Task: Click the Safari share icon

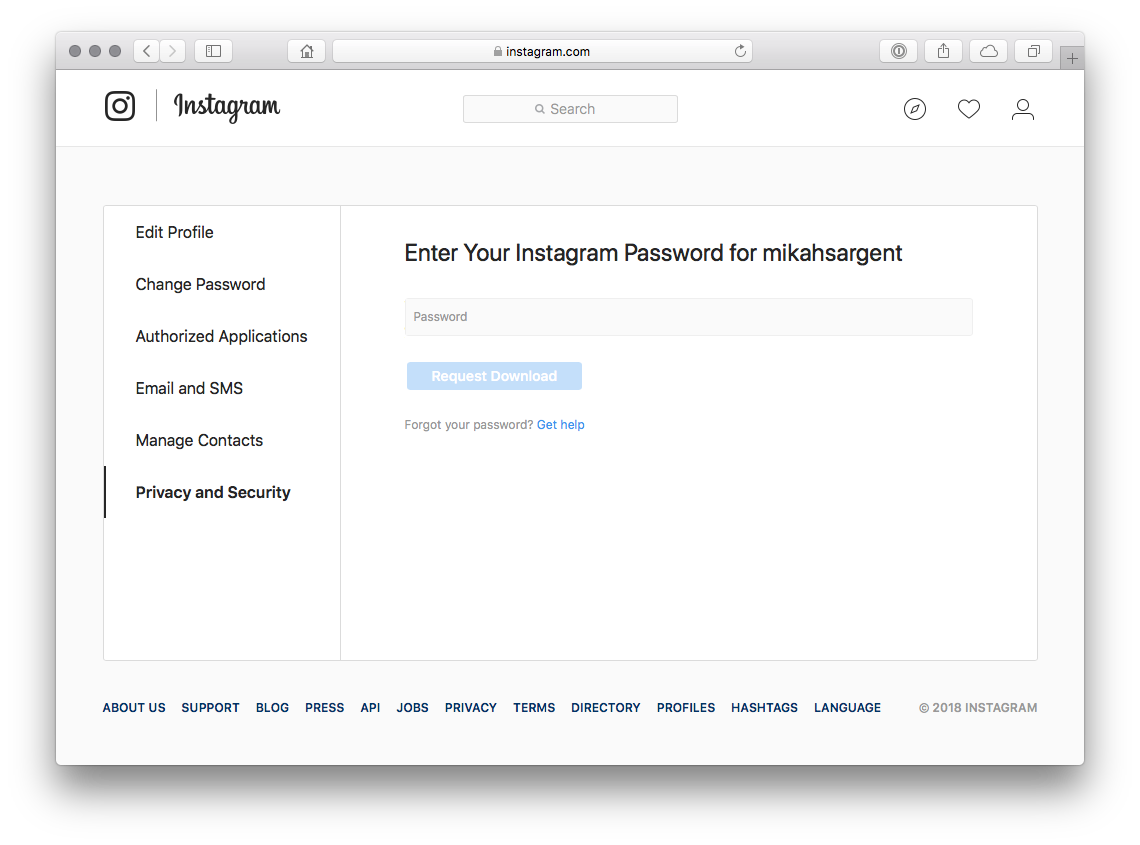Action: point(943,51)
